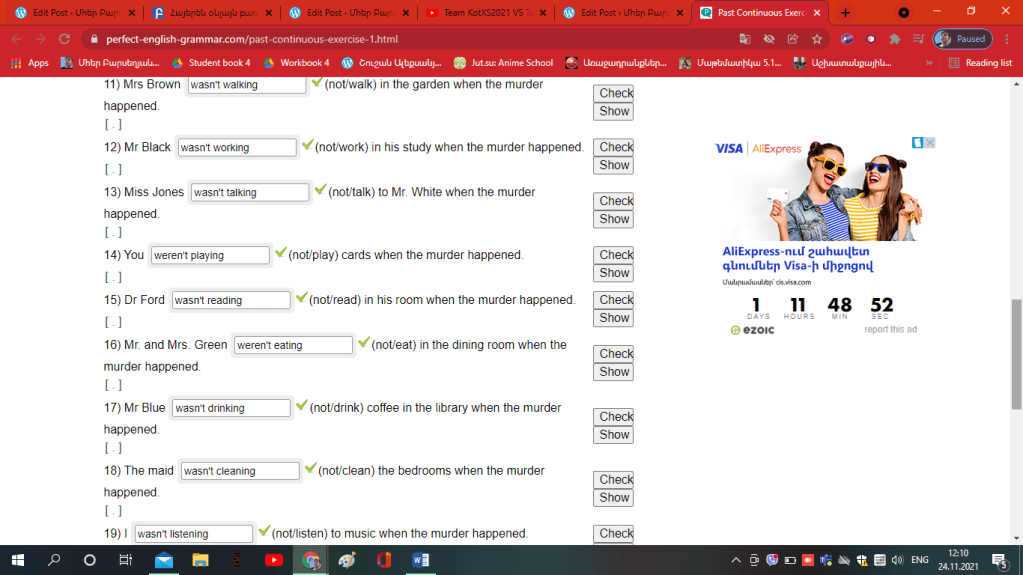Open the Apps shortcut in bookmarks bar
Image resolution: width=1023 pixels, height=575 pixels.
(30, 62)
